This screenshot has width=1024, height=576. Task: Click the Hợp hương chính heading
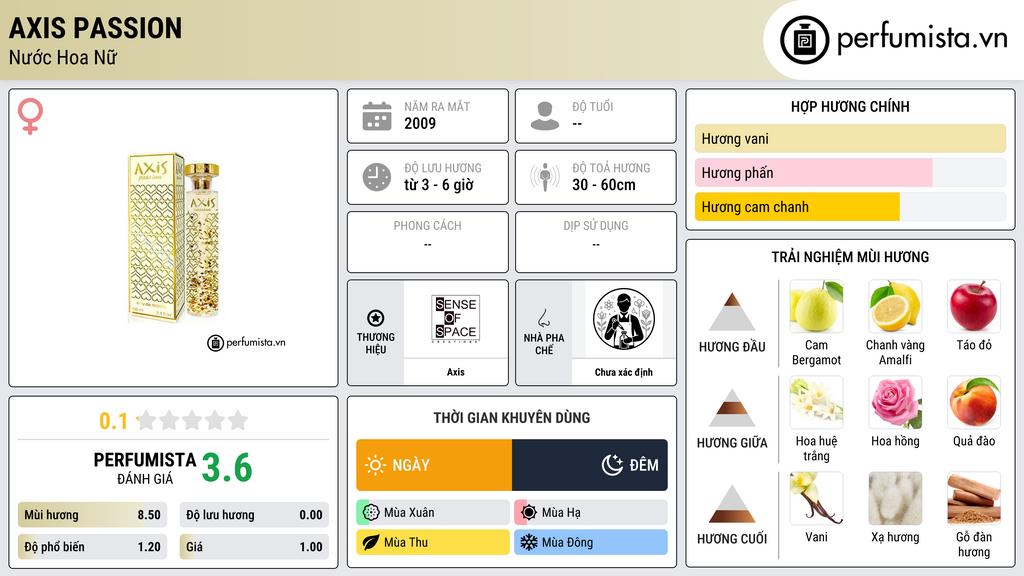(850, 106)
